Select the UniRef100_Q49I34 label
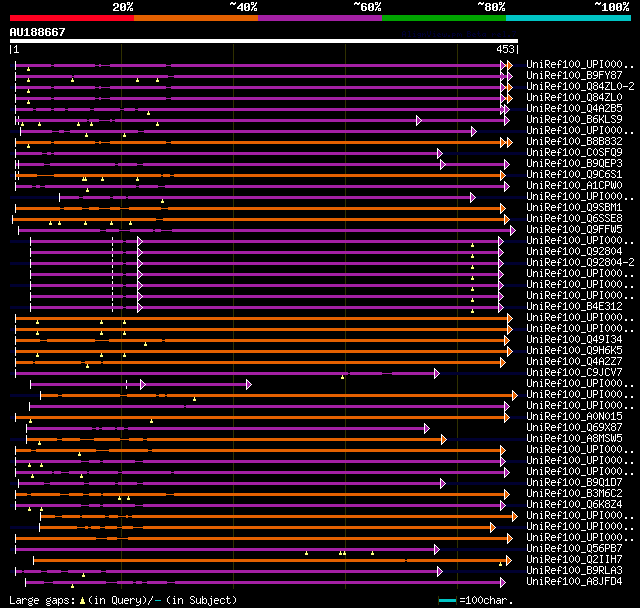The width and height of the screenshot is (640, 608). pyautogui.click(x=574, y=340)
